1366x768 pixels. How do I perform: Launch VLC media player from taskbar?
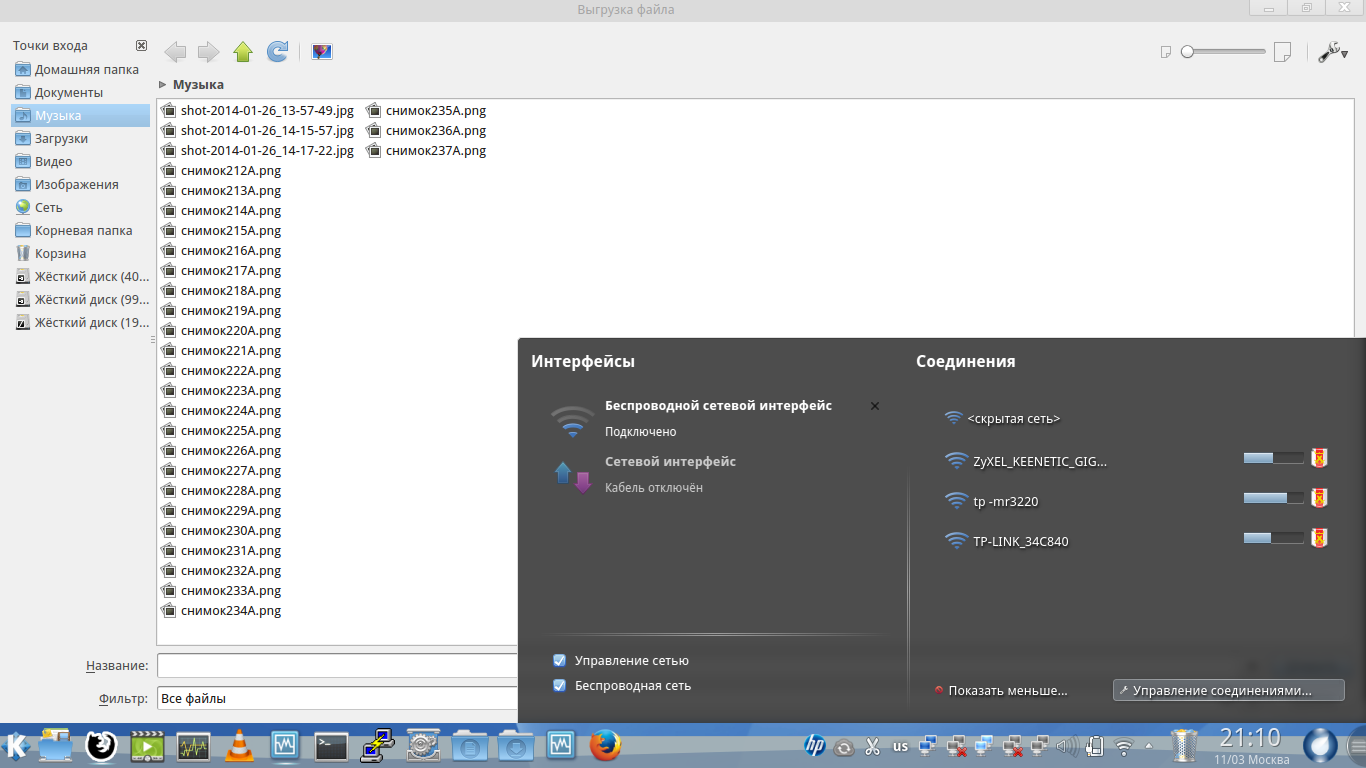(x=239, y=746)
